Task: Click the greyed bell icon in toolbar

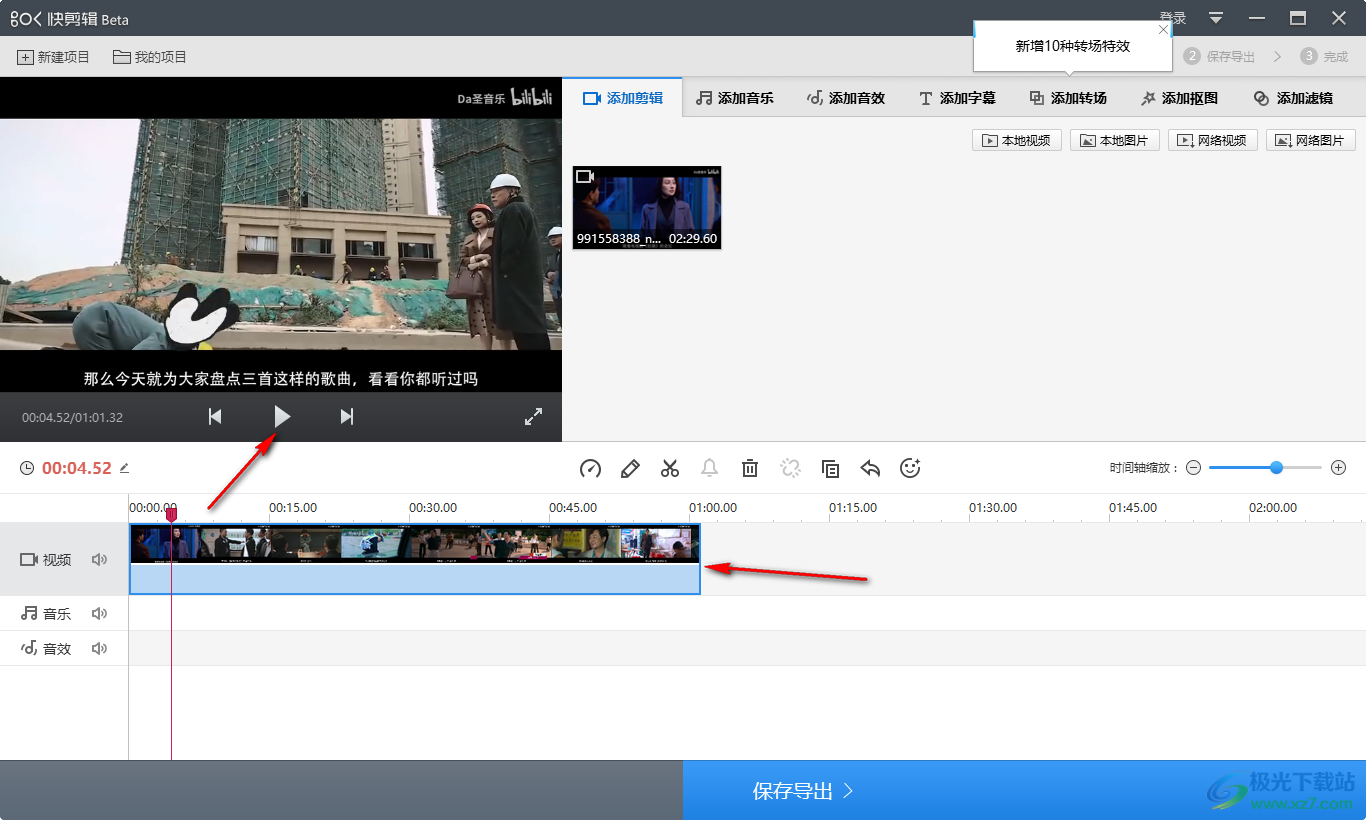Action: click(710, 468)
